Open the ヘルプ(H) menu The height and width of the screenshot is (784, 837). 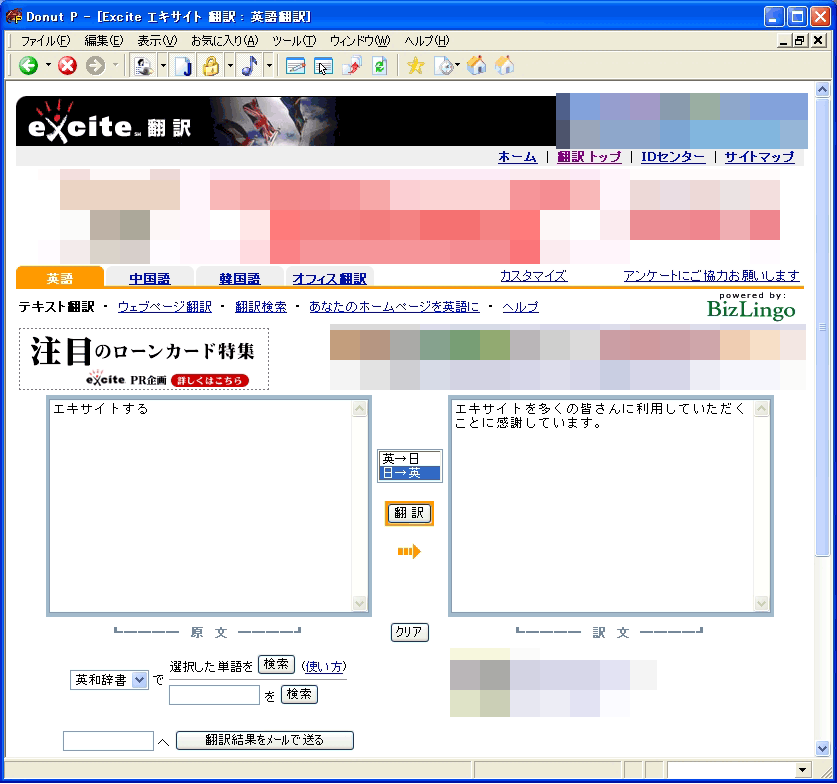pyautogui.click(x=427, y=41)
